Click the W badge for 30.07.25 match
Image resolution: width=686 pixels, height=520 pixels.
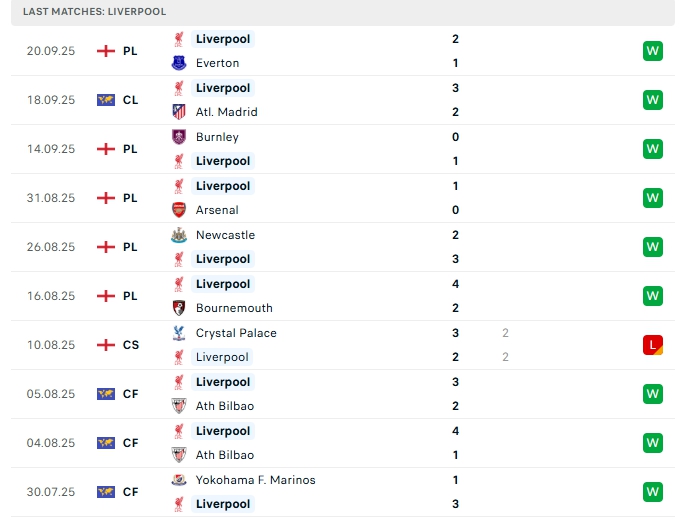pos(653,492)
